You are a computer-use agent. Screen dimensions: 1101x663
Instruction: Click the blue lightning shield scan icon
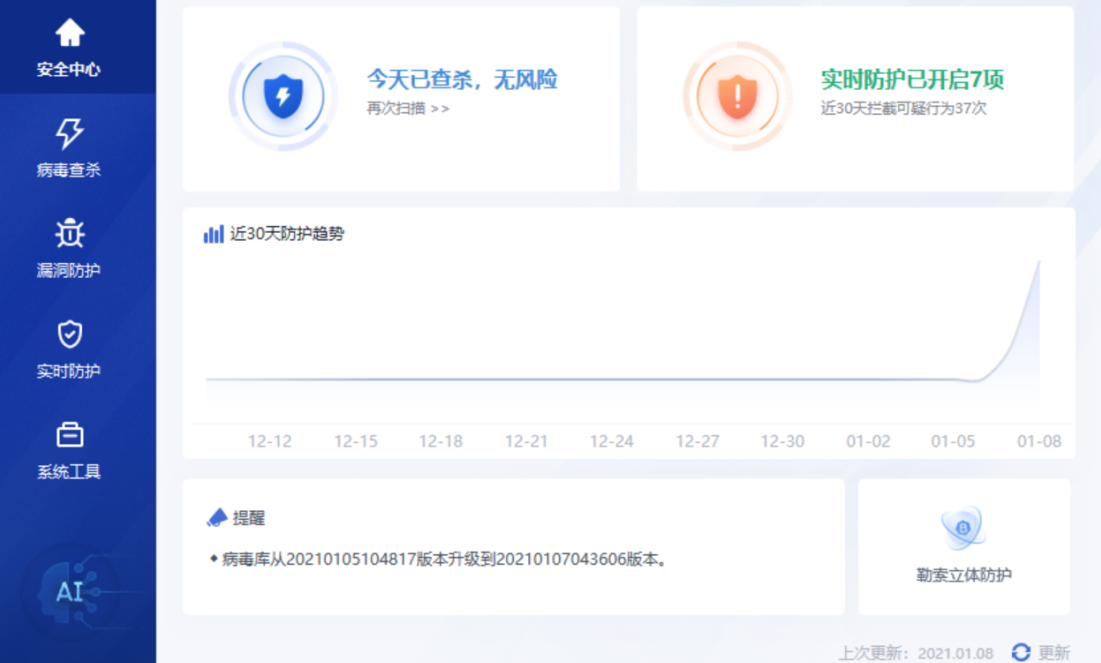pyautogui.click(x=279, y=96)
